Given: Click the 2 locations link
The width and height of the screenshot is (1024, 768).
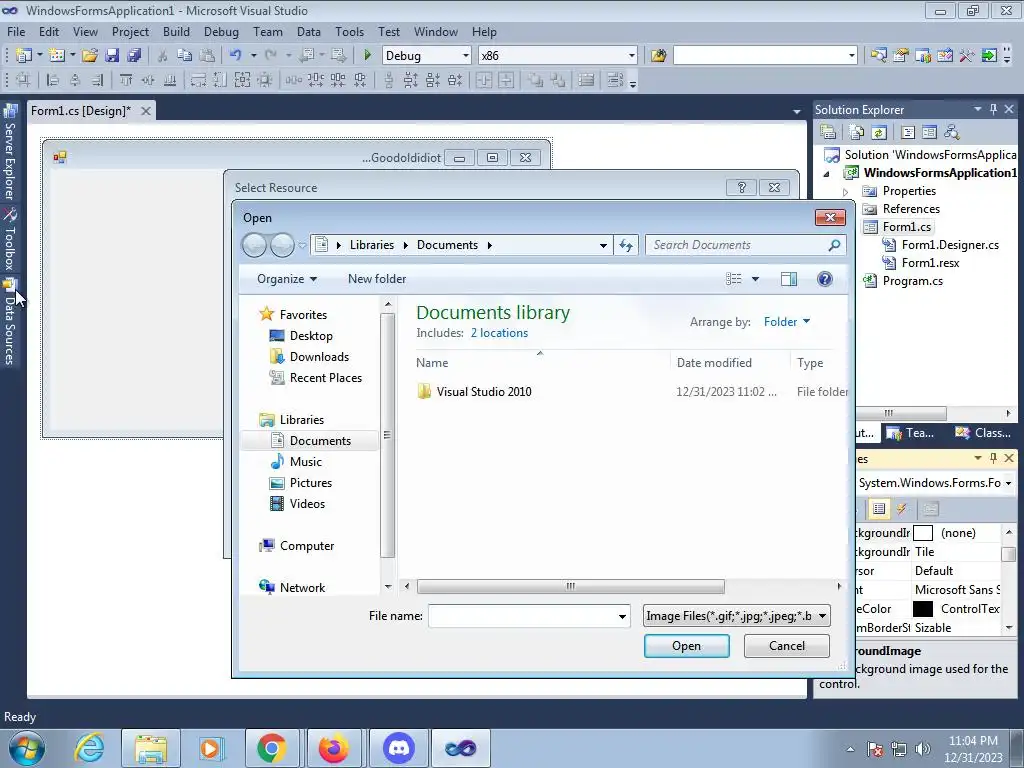Looking at the screenshot, I should point(499,333).
